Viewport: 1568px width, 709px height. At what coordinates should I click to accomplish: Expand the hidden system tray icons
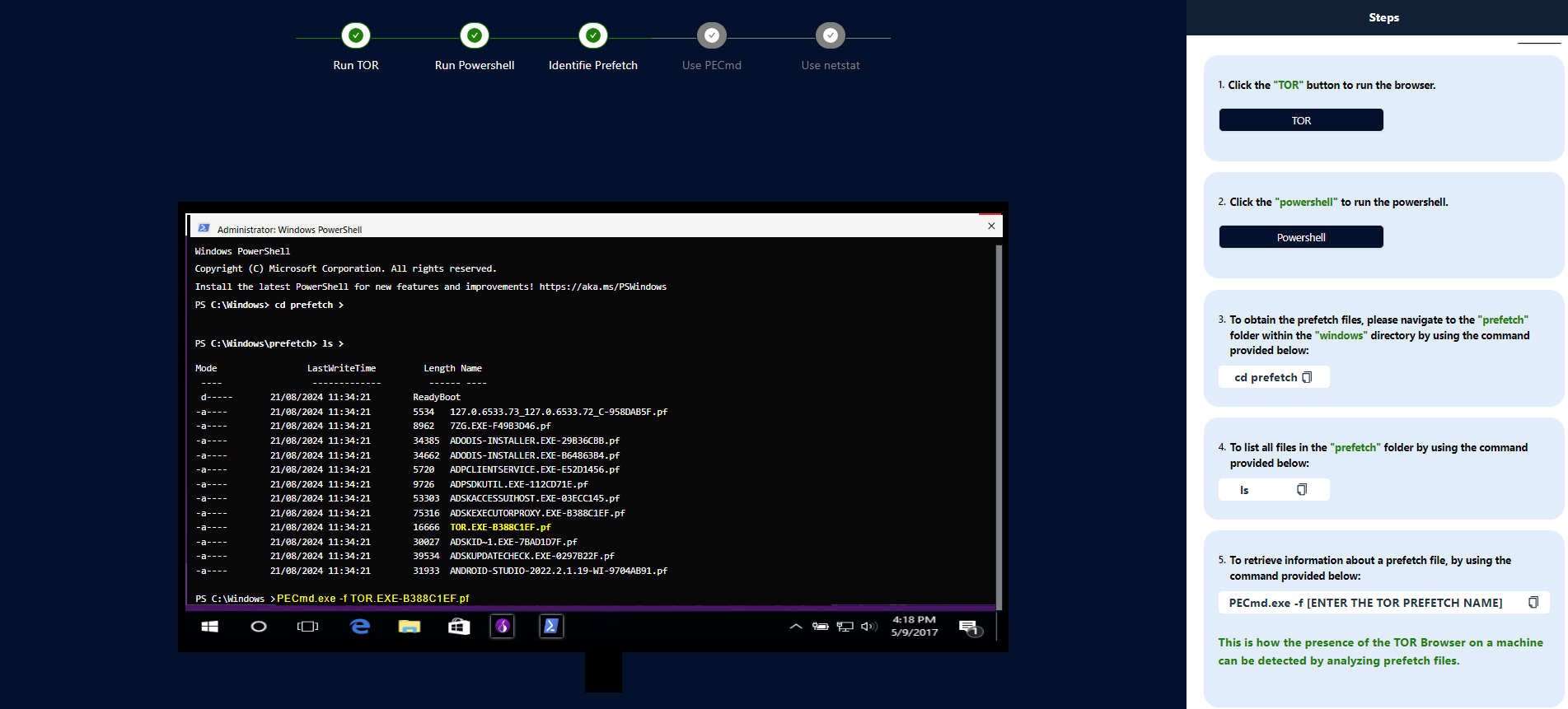(x=796, y=627)
